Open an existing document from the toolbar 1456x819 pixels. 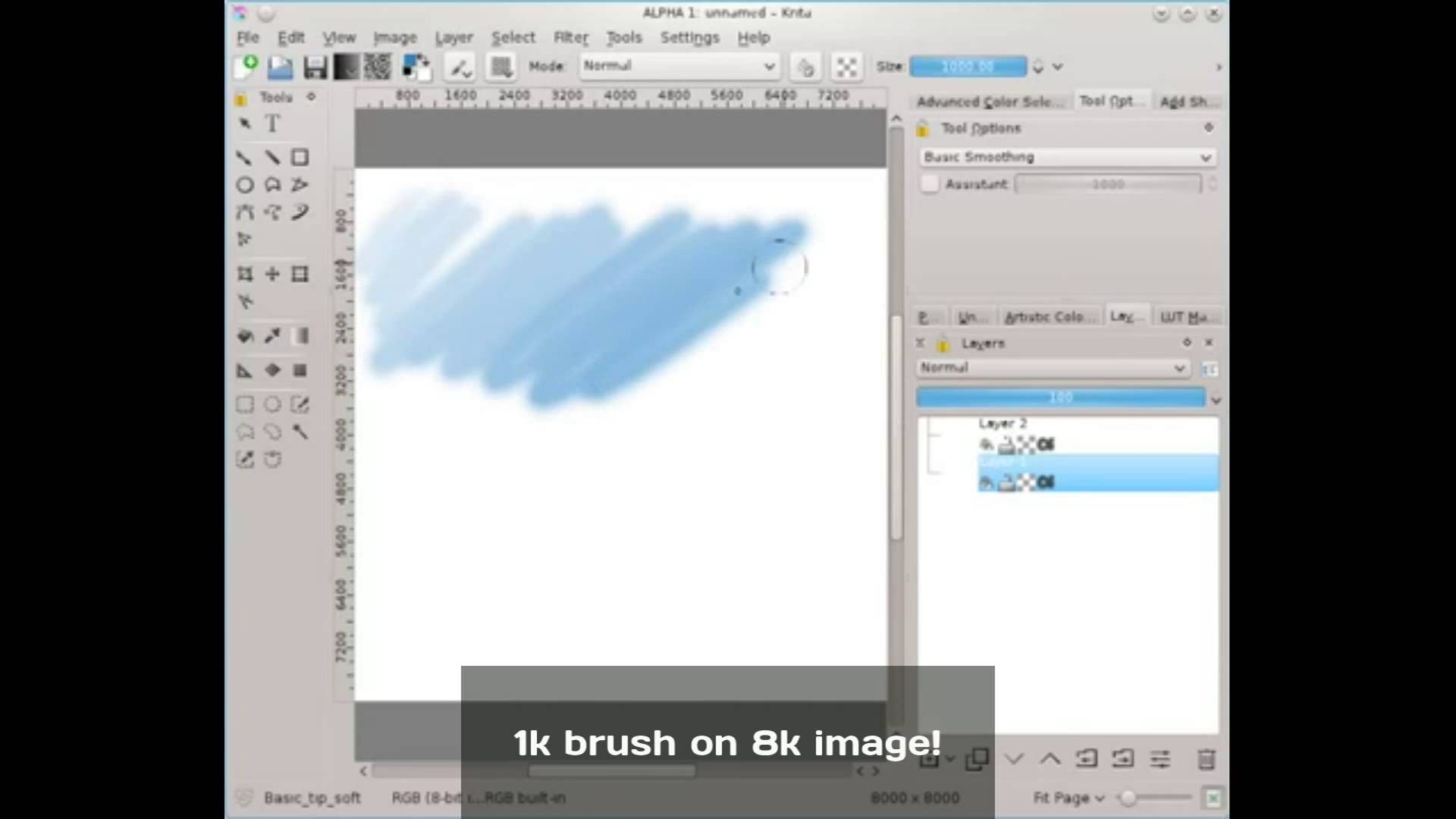(280, 67)
